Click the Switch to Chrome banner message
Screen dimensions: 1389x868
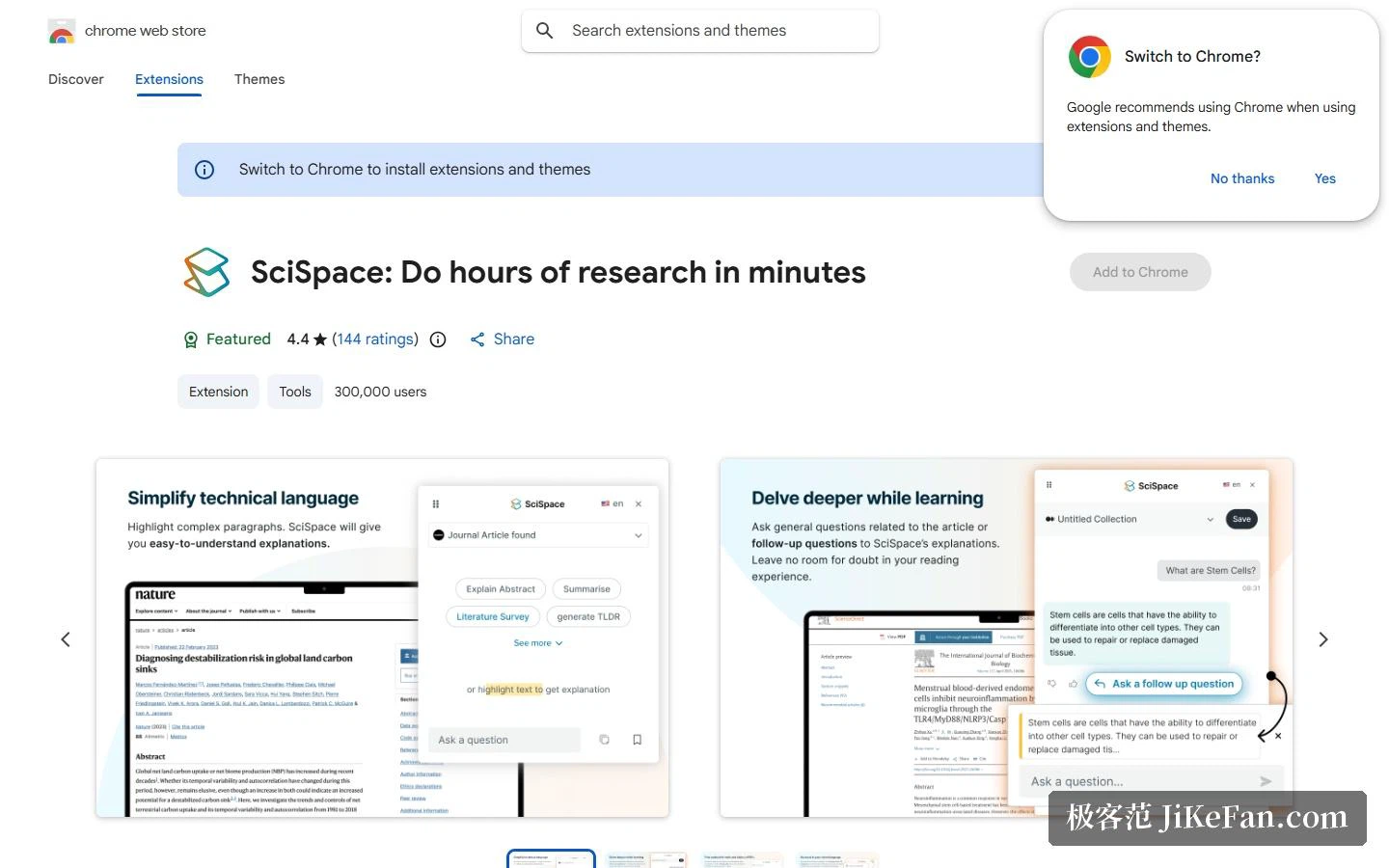click(x=415, y=170)
